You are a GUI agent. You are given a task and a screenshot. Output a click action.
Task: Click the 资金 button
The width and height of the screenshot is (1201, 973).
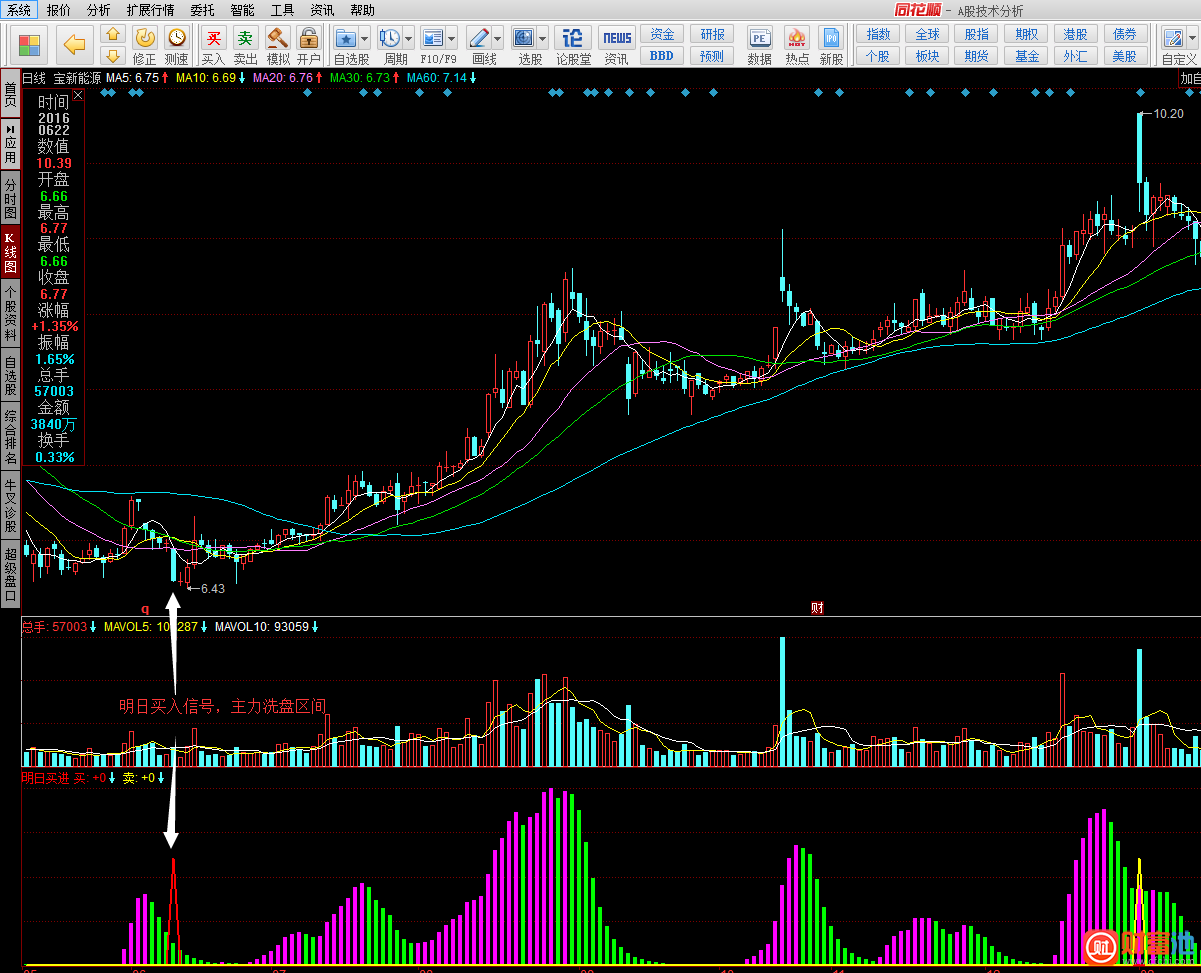(662, 35)
